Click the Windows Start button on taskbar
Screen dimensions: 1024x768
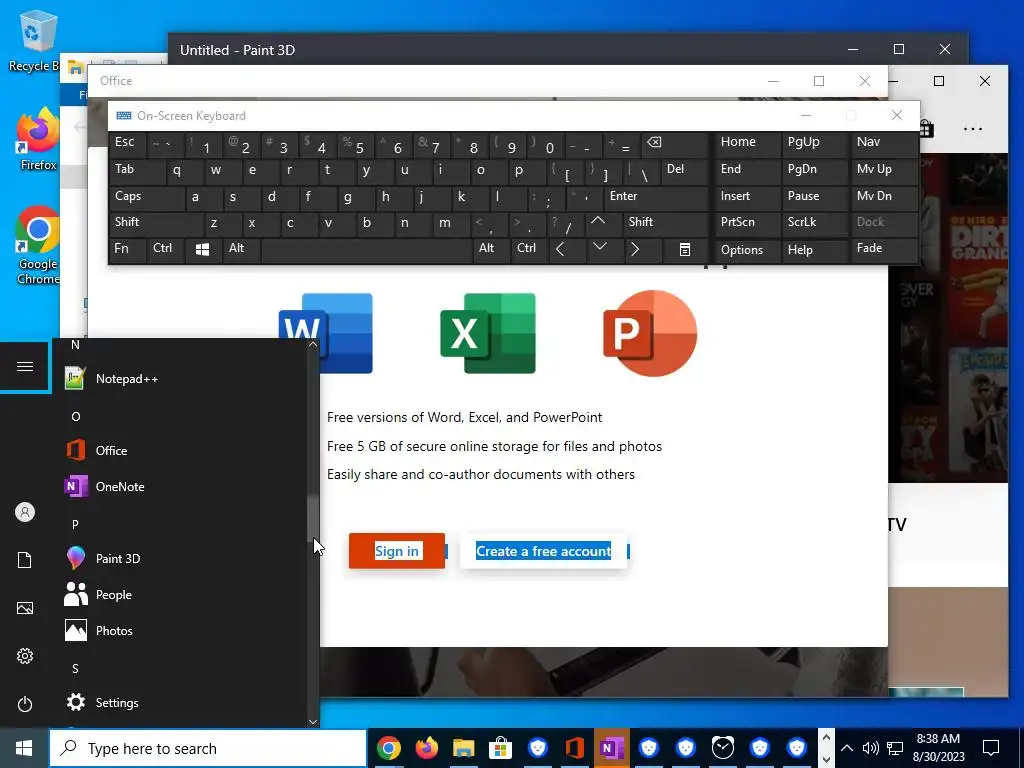pyautogui.click(x=24, y=748)
